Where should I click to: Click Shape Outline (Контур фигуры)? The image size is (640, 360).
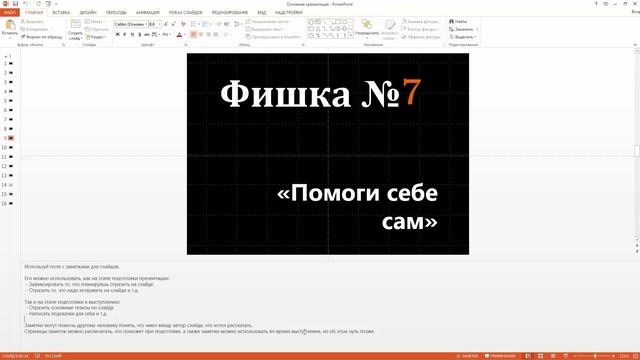420,29
